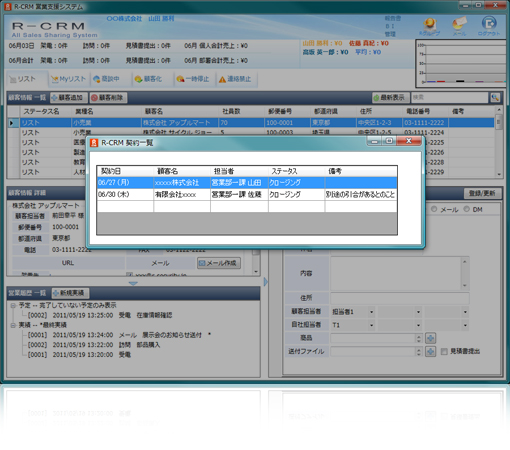Screen dimensions: 510x450
Task: Click into the 内容 text area
Action: click(x=396, y=273)
